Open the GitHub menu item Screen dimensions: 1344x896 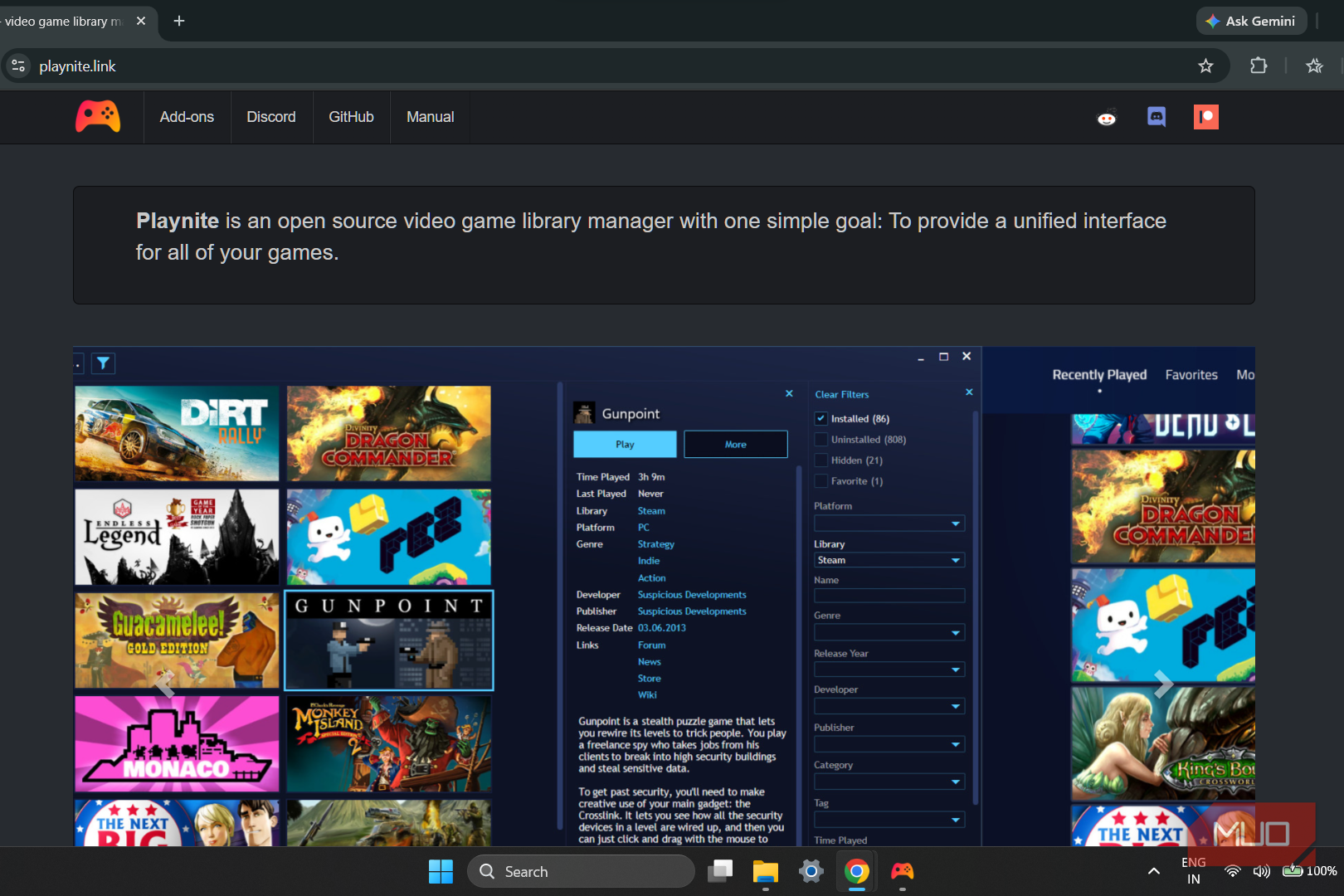coord(351,117)
